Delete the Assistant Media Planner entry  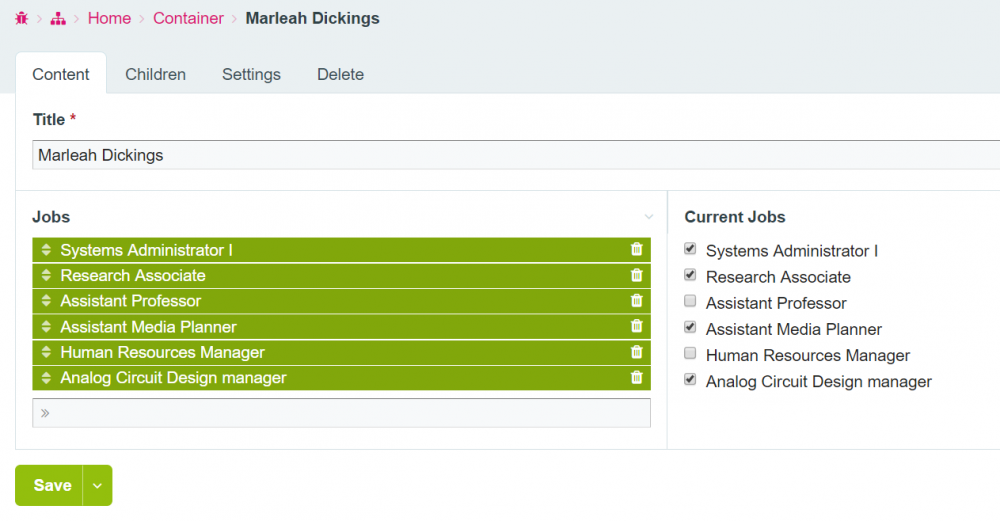coord(636,326)
